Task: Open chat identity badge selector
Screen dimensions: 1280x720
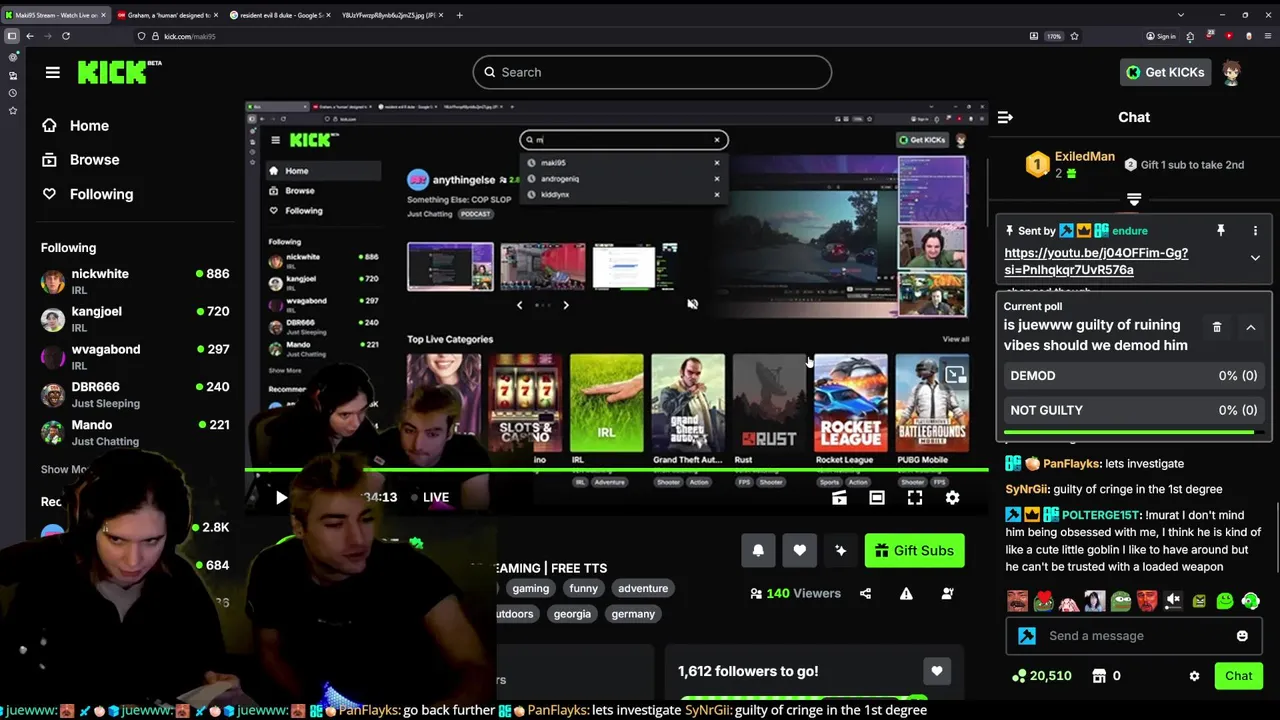Action: pyautogui.click(x=1027, y=636)
